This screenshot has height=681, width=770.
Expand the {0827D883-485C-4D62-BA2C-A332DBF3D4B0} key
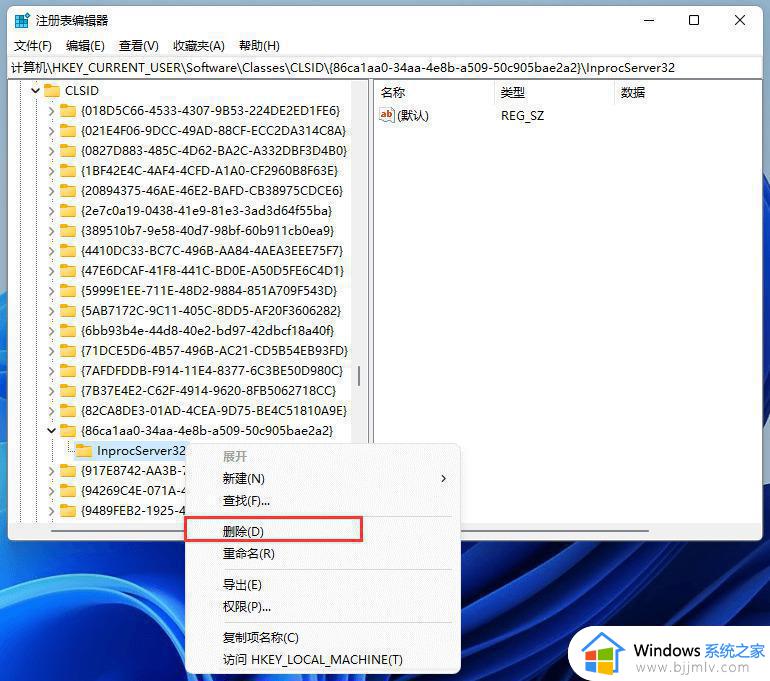(x=51, y=151)
